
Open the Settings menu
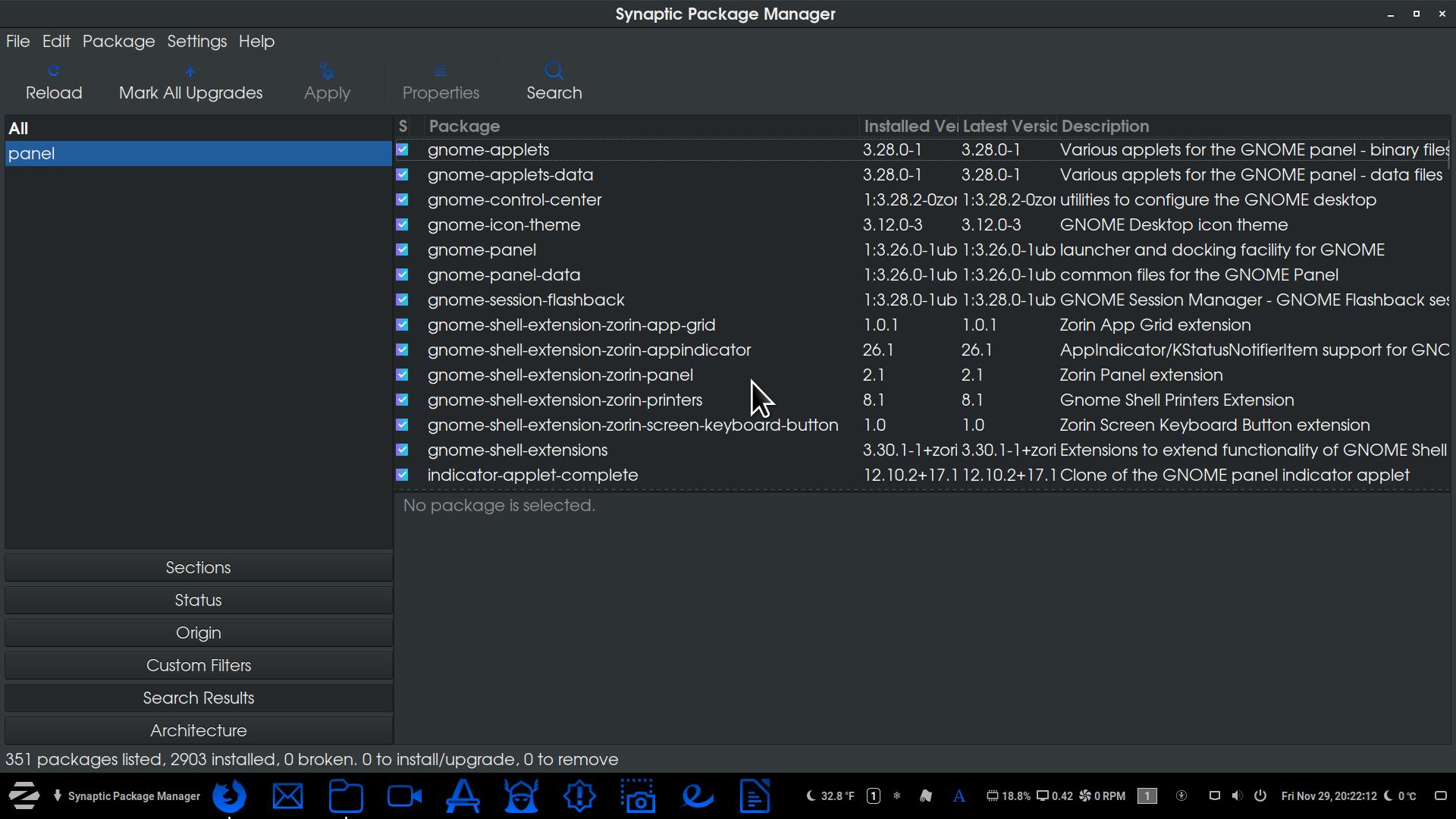196,41
